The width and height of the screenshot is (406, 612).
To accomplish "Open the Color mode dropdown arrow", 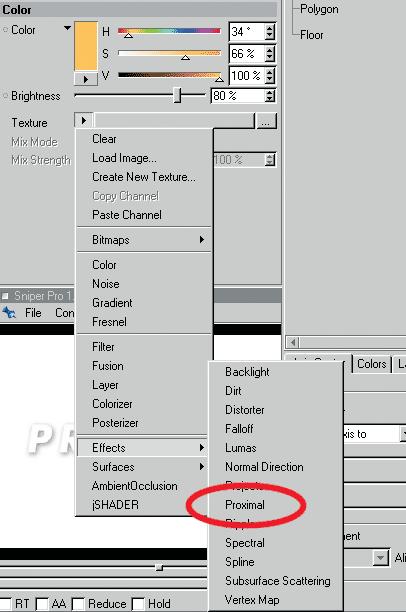I will [x=68, y=28].
